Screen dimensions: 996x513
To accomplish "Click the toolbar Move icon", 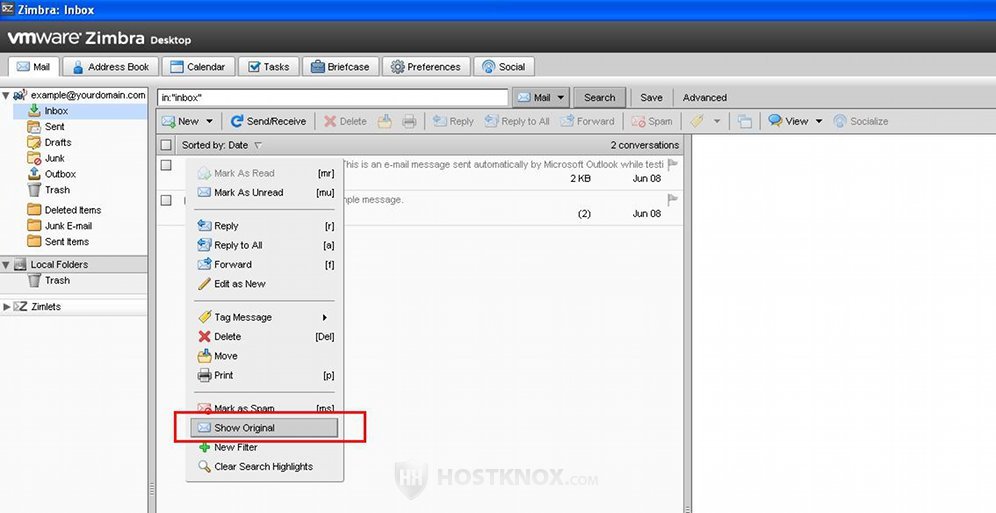I will (x=385, y=121).
